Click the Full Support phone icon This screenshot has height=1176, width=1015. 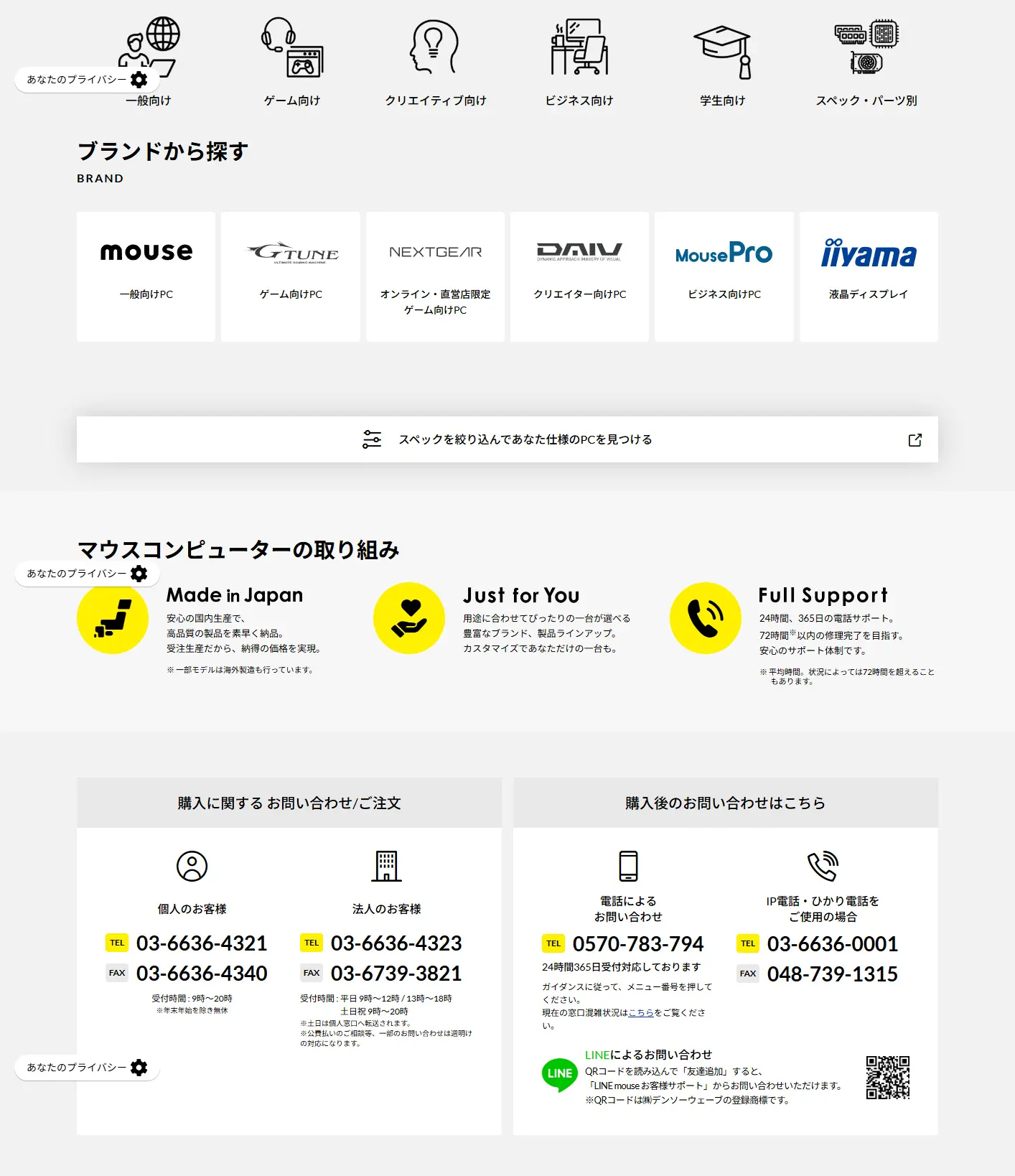click(706, 618)
